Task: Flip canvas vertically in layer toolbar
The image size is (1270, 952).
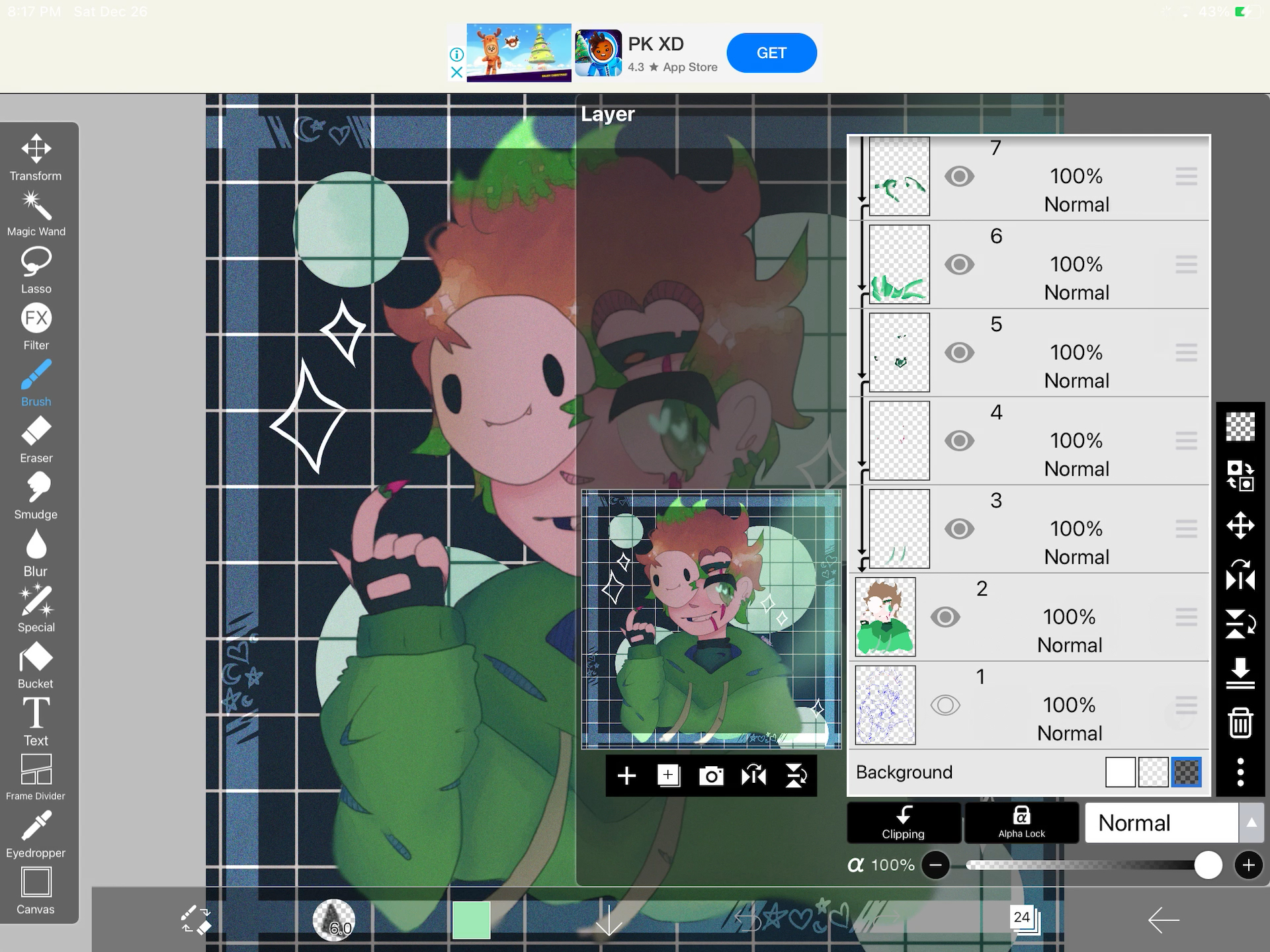Action: pos(796,775)
